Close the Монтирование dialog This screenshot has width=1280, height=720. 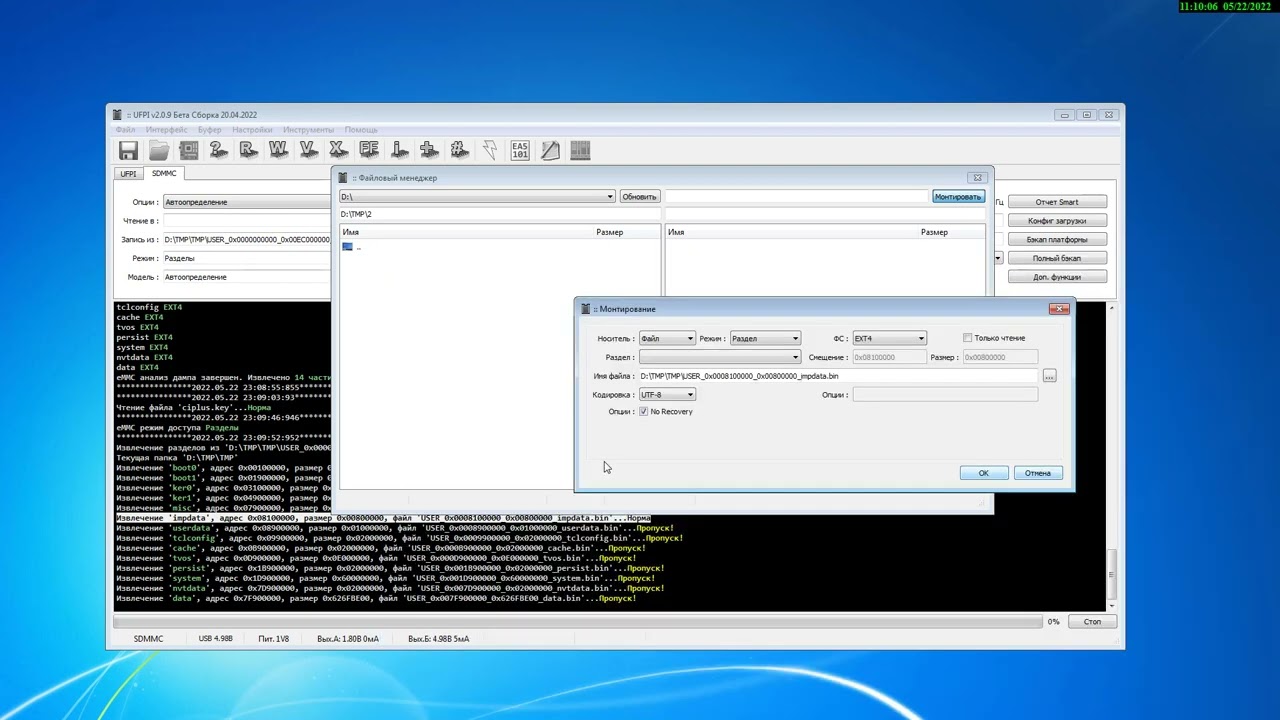1058,309
